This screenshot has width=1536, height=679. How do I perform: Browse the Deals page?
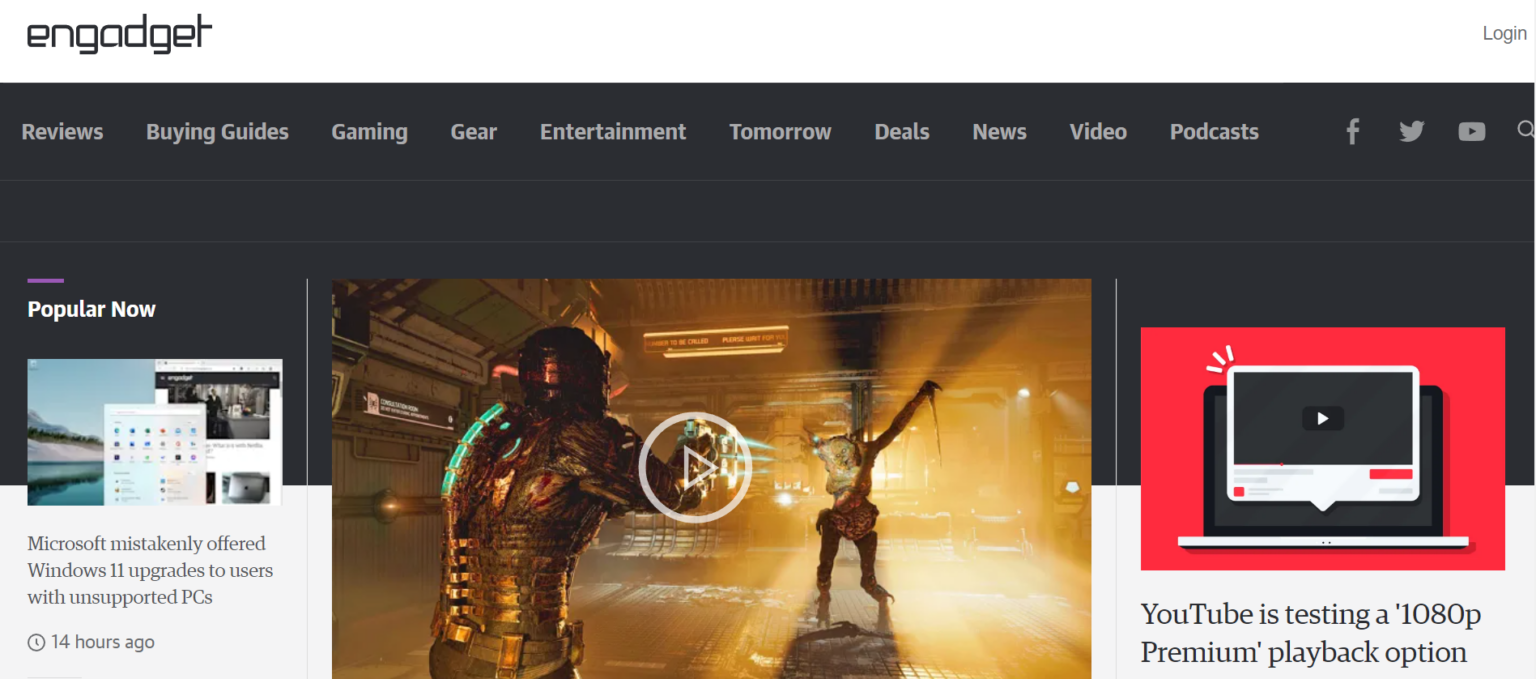point(901,132)
